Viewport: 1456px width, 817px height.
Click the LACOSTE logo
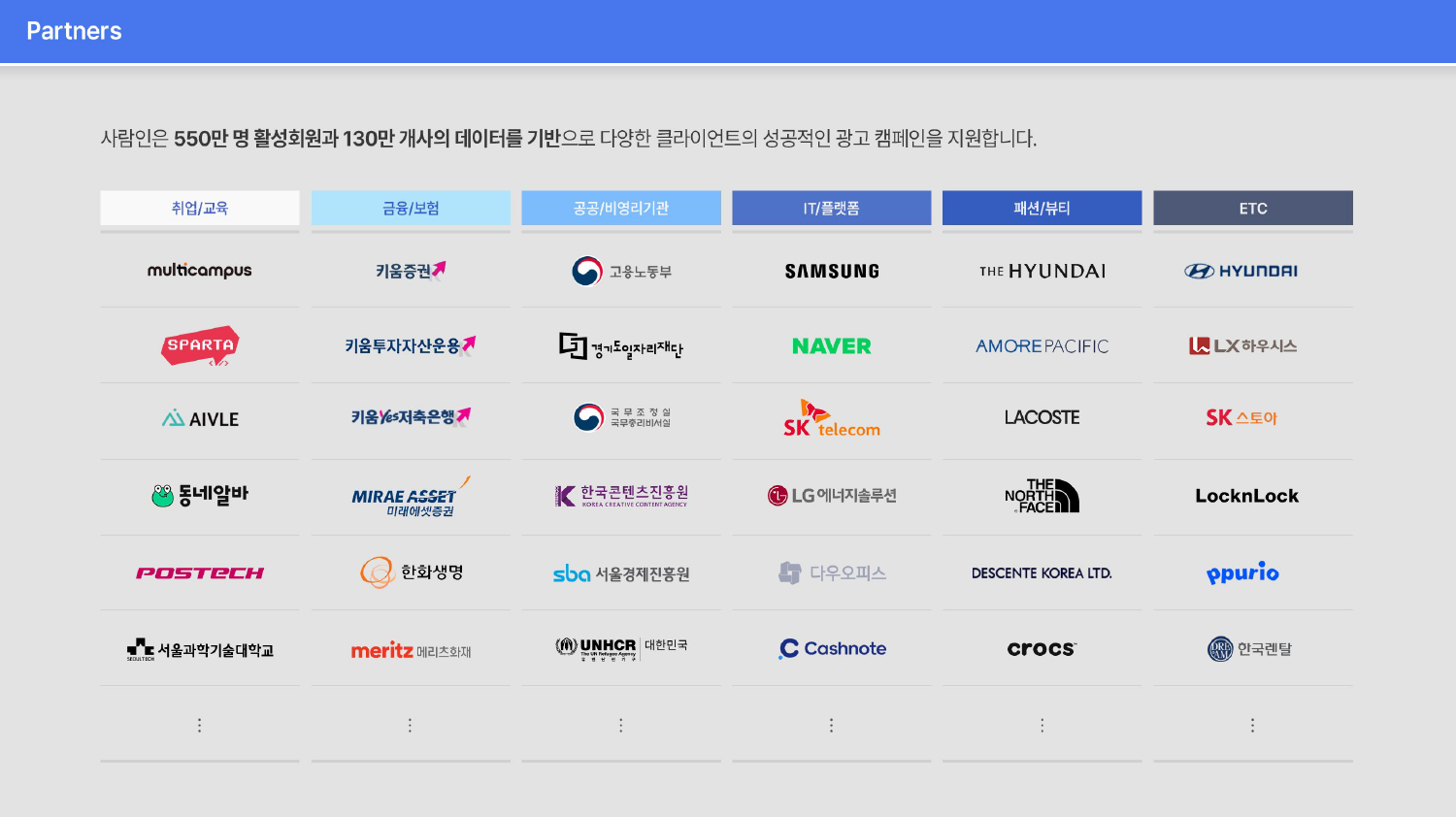[1042, 417]
